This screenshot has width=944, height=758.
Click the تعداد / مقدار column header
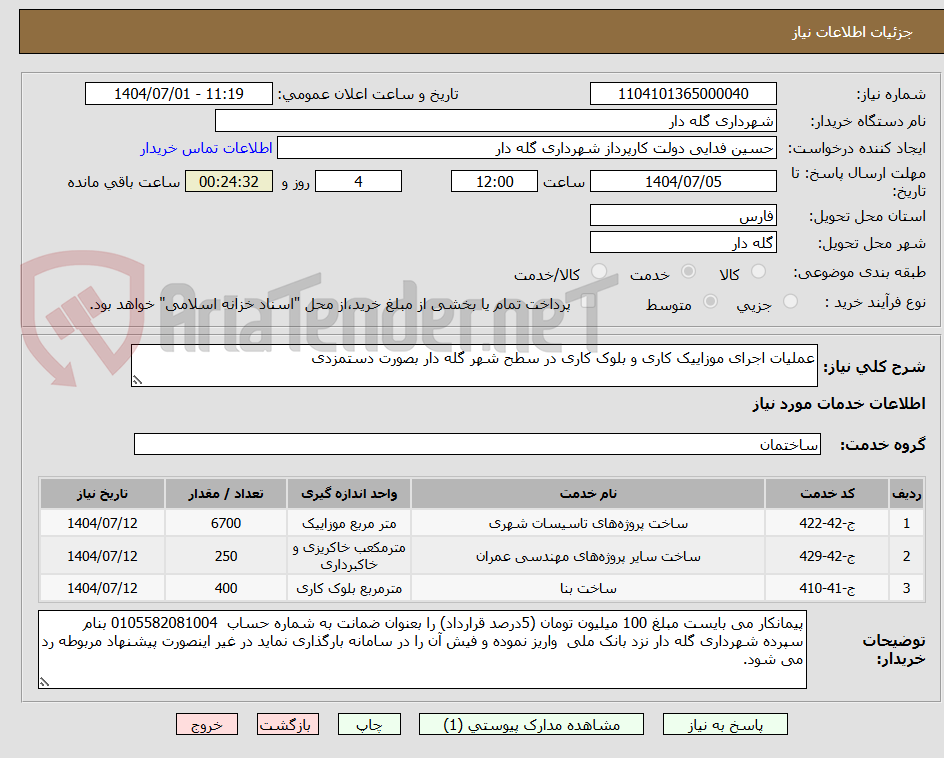point(226,494)
